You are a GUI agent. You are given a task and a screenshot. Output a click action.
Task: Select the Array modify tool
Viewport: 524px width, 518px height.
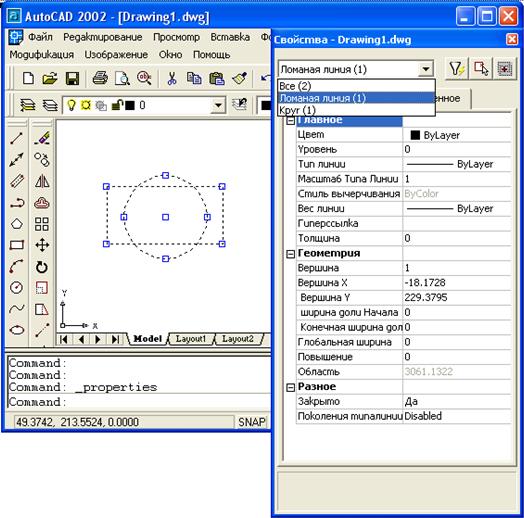tap(42, 224)
